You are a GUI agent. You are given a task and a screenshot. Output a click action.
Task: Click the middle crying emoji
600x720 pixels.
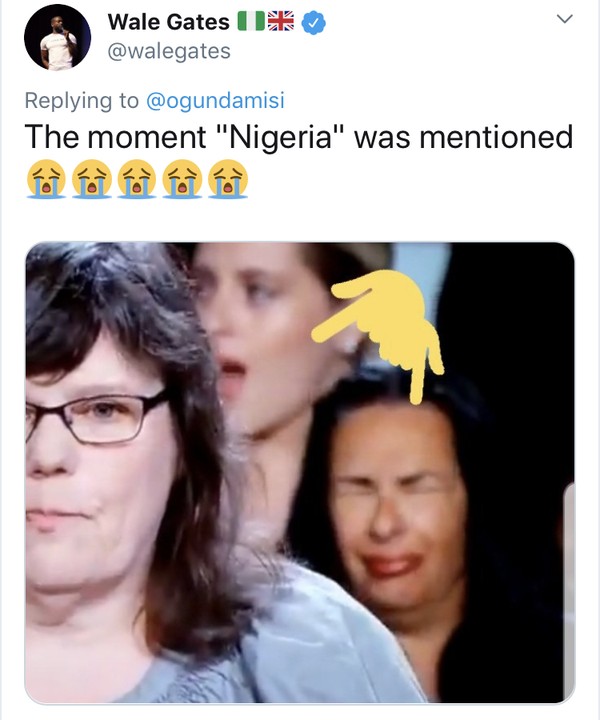point(136,179)
